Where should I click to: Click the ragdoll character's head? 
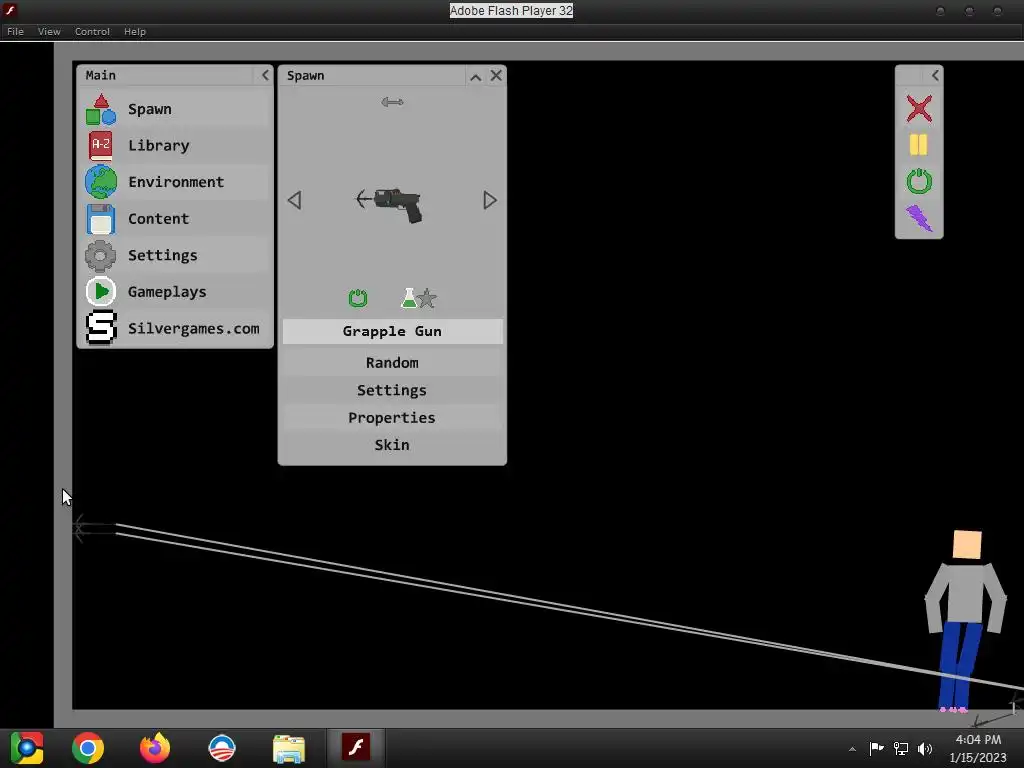[x=967, y=545]
